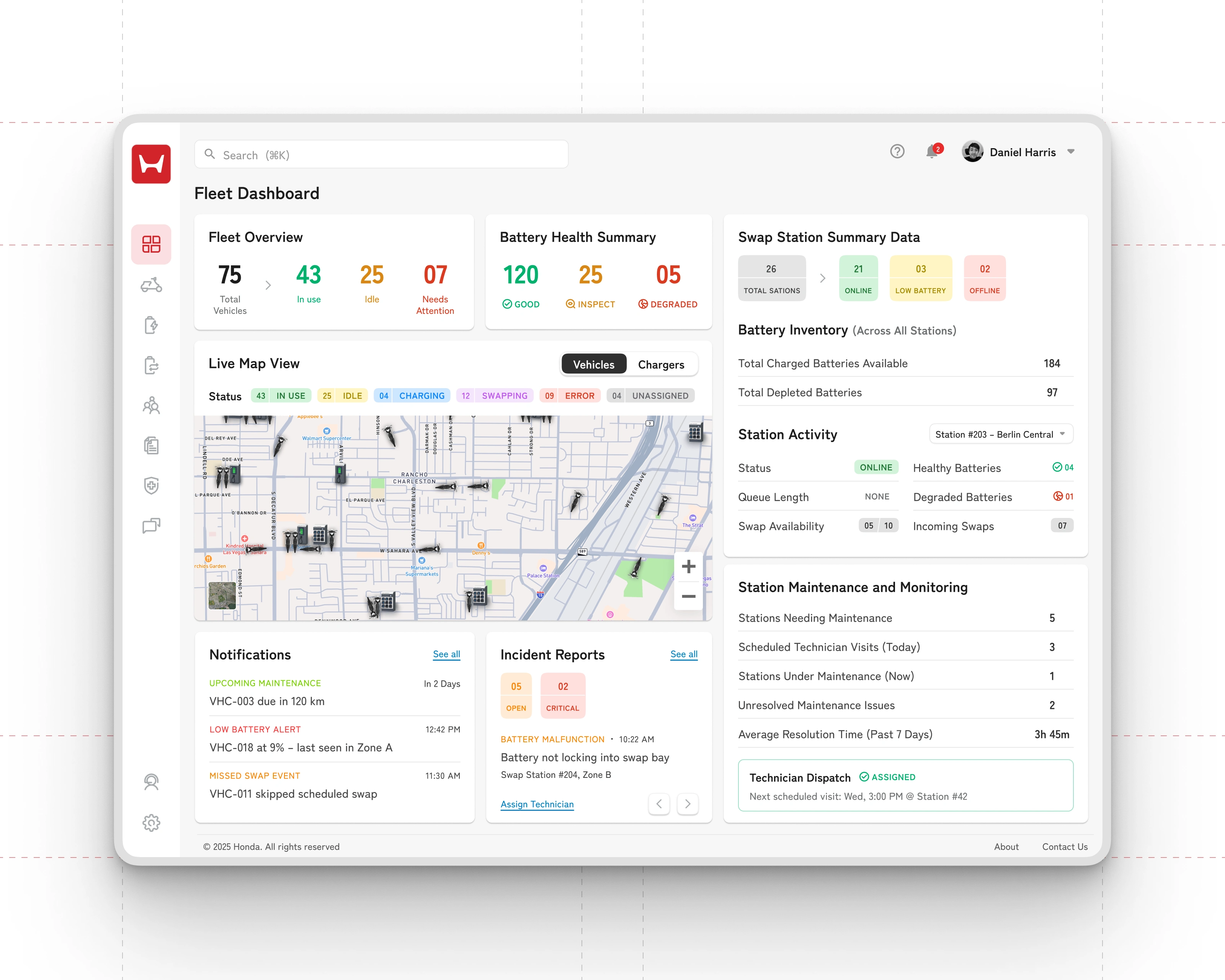Zoom in on map with plus
The height and width of the screenshot is (980, 1225).
tap(689, 567)
